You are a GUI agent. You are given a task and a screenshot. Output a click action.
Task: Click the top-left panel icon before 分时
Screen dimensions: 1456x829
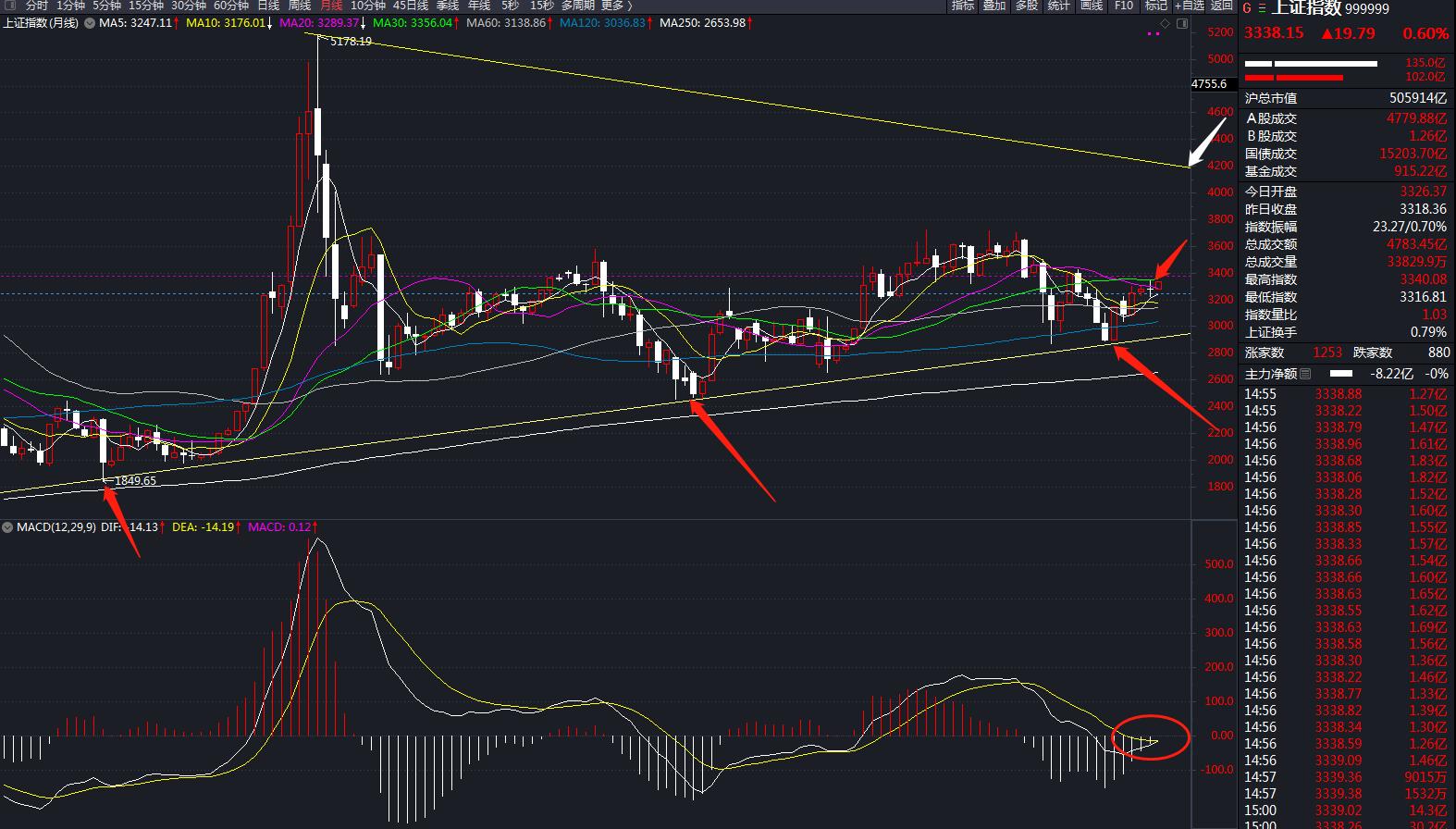[x=10, y=6]
